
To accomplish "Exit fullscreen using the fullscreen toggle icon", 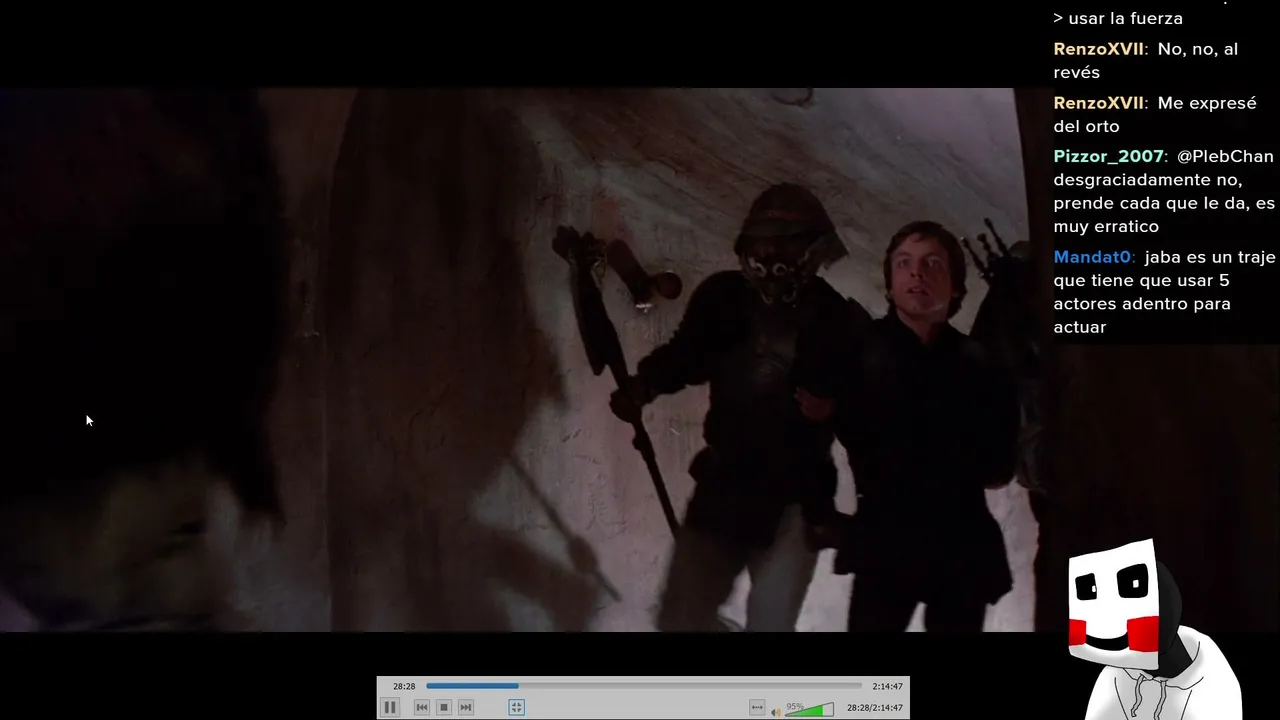I will tap(516, 707).
